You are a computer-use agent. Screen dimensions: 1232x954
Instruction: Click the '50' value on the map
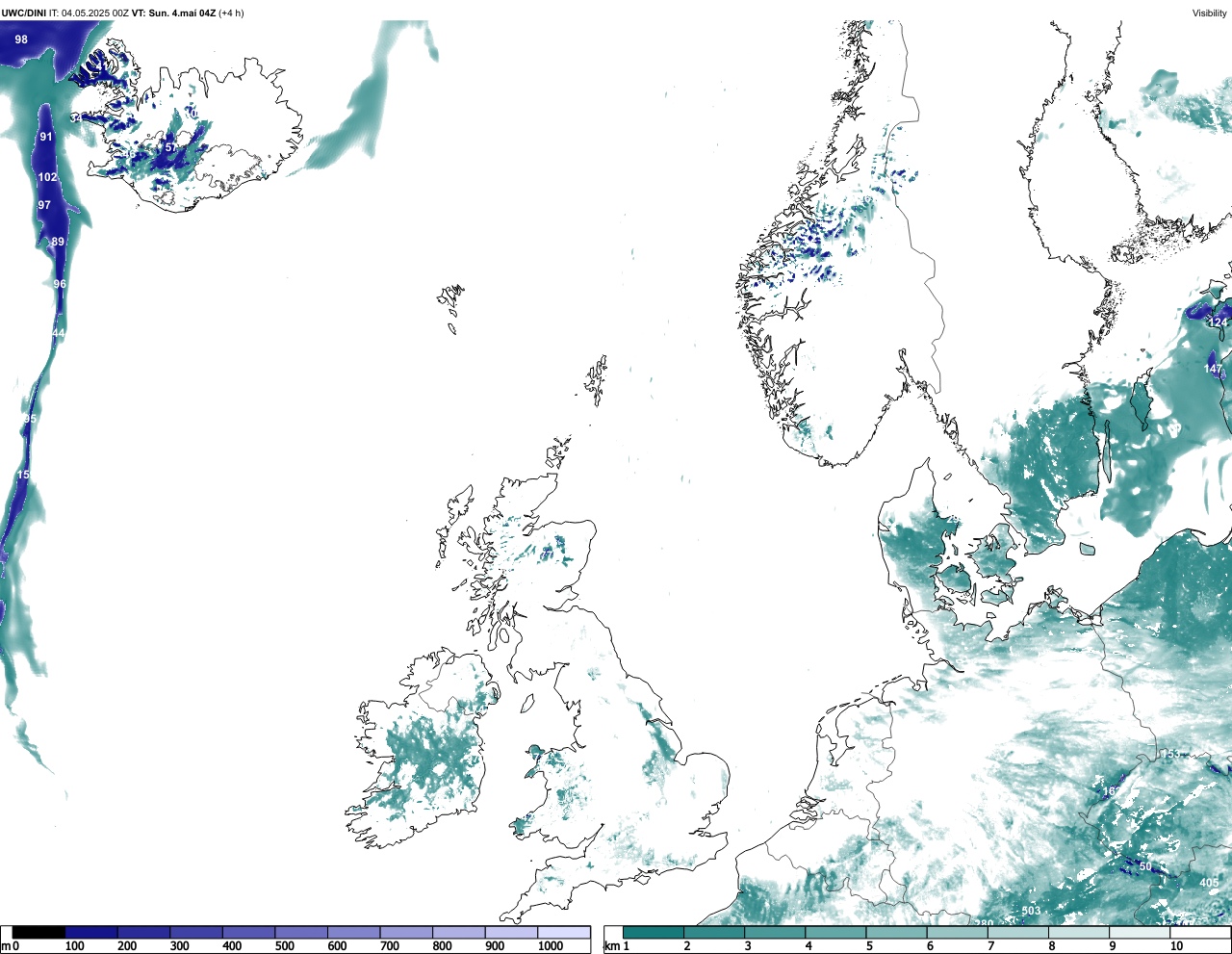[1145, 867]
